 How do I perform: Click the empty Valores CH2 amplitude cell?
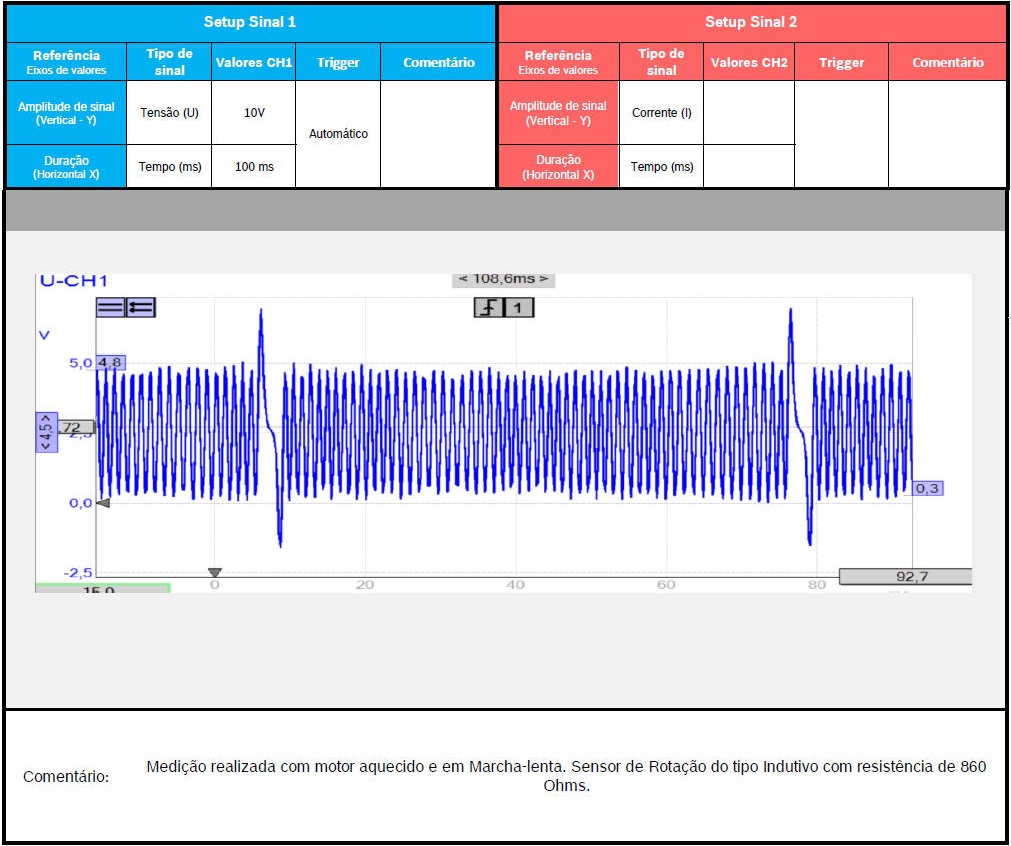pos(748,113)
